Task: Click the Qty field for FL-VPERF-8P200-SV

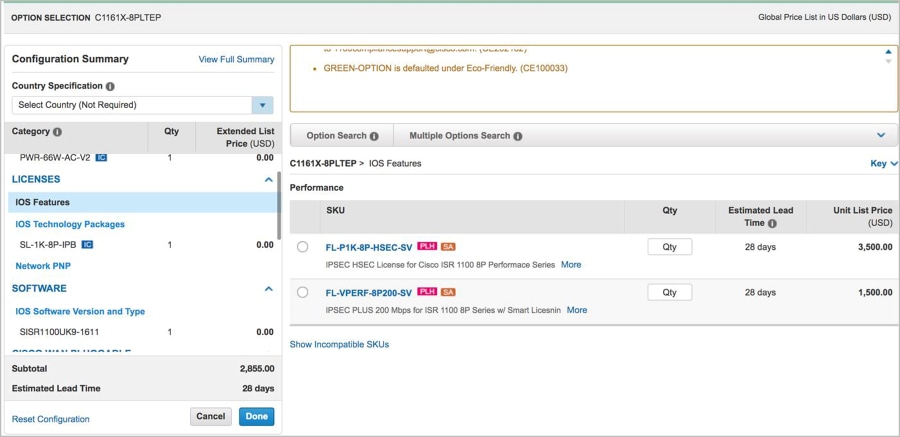Action: 670,292
